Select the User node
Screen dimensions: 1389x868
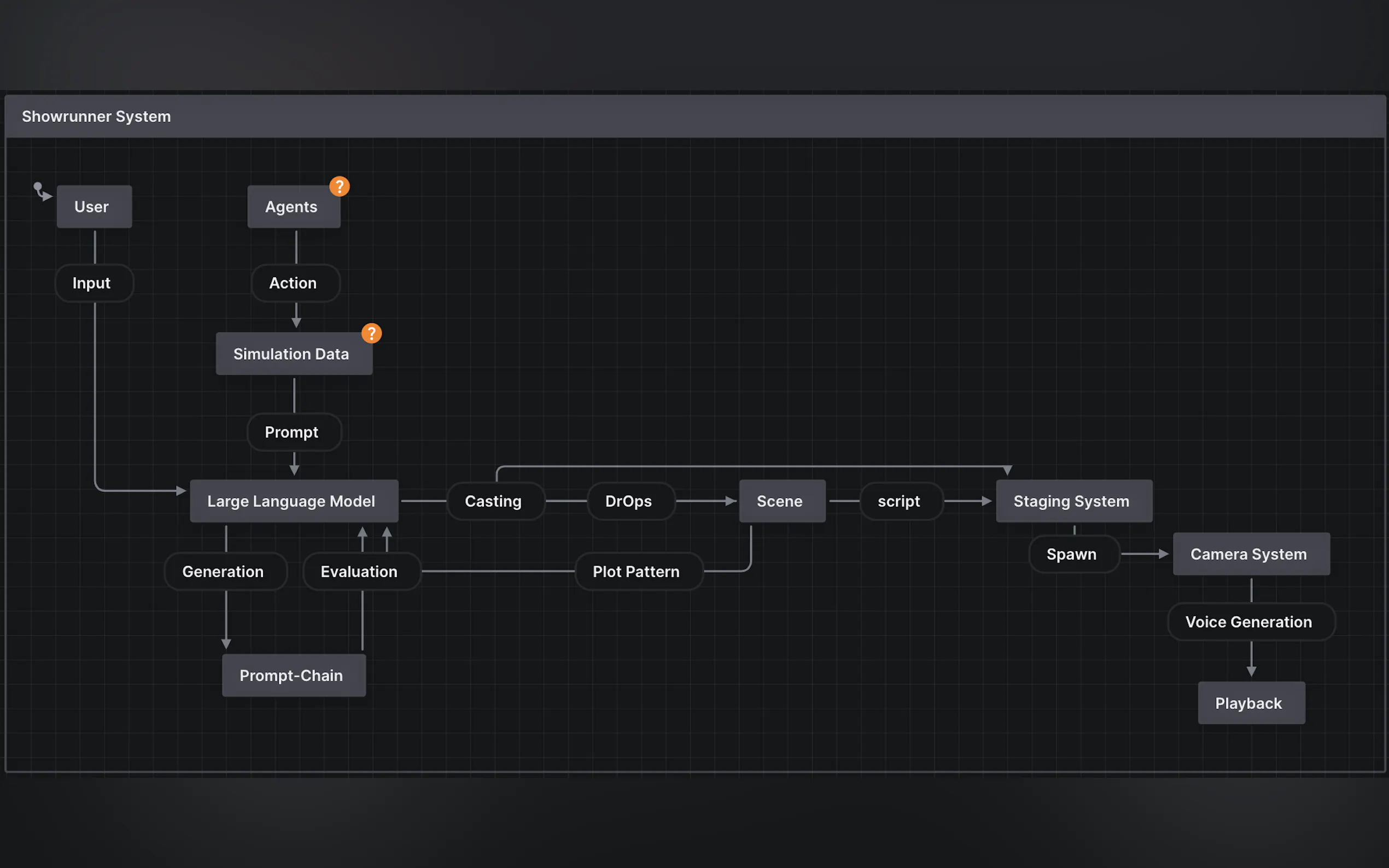94,207
